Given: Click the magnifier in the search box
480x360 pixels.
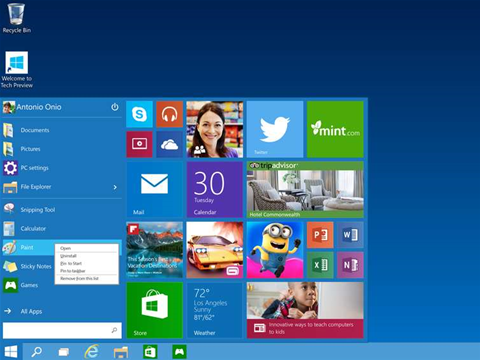Looking at the screenshot, I should point(114,330).
